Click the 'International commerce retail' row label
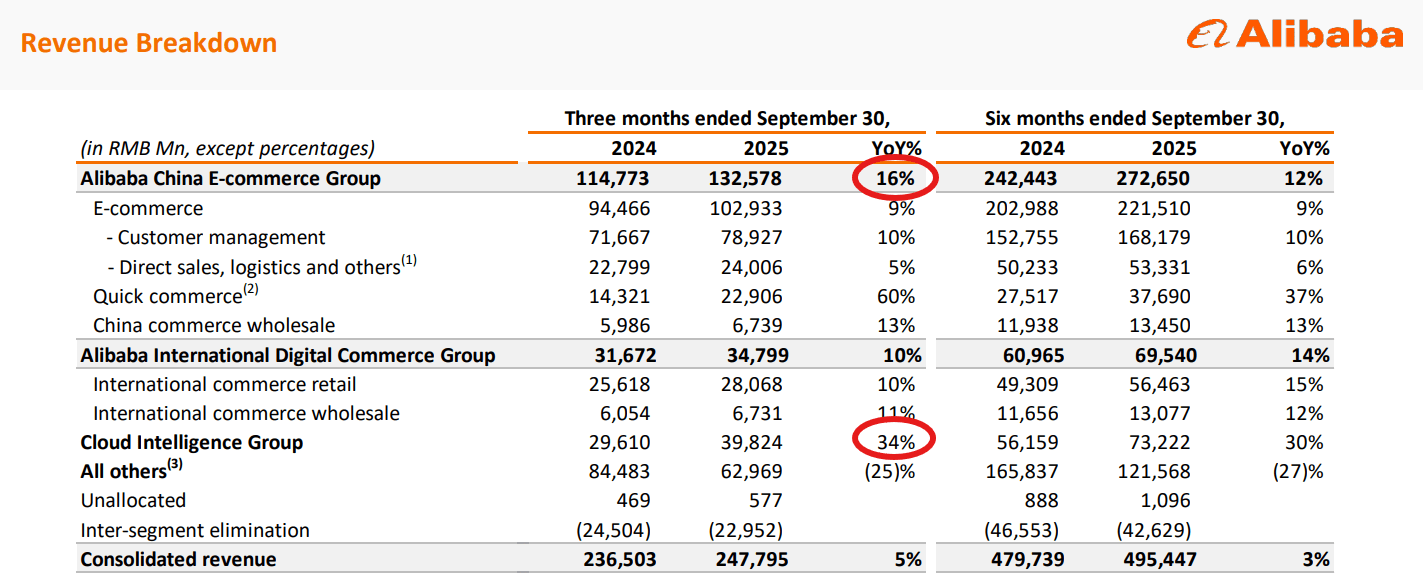 [x=225, y=384]
